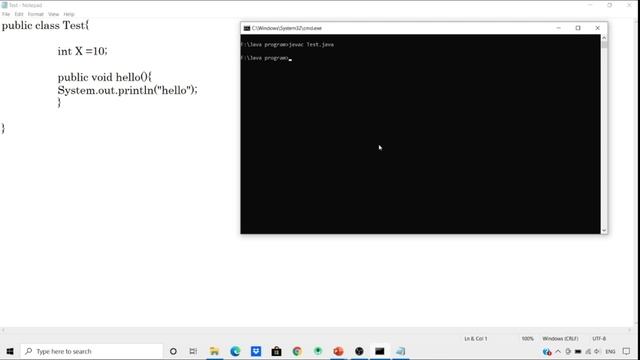Click the ENG language indicator

pyautogui.click(x=610, y=351)
